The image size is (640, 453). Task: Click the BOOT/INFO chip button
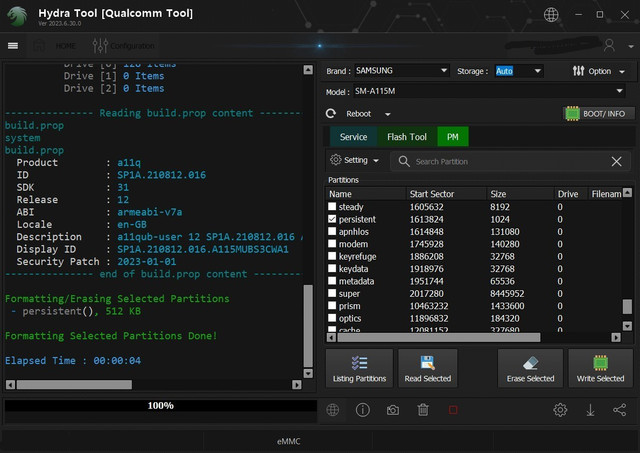(599, 113)
